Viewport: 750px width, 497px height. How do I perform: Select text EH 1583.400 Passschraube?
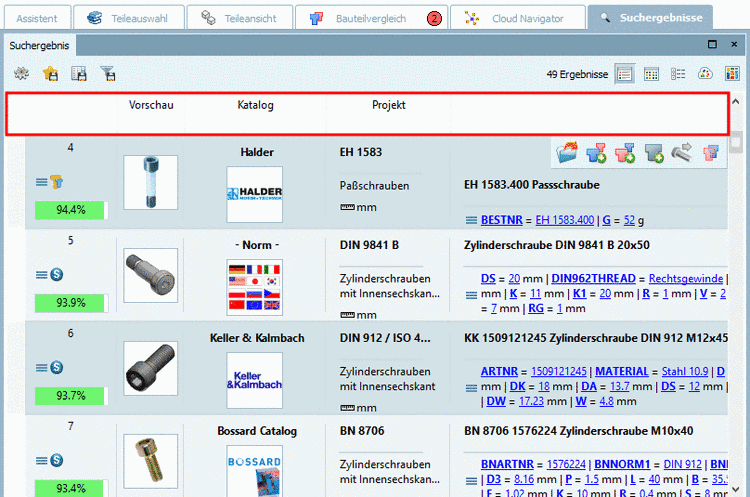coord(531,185)
